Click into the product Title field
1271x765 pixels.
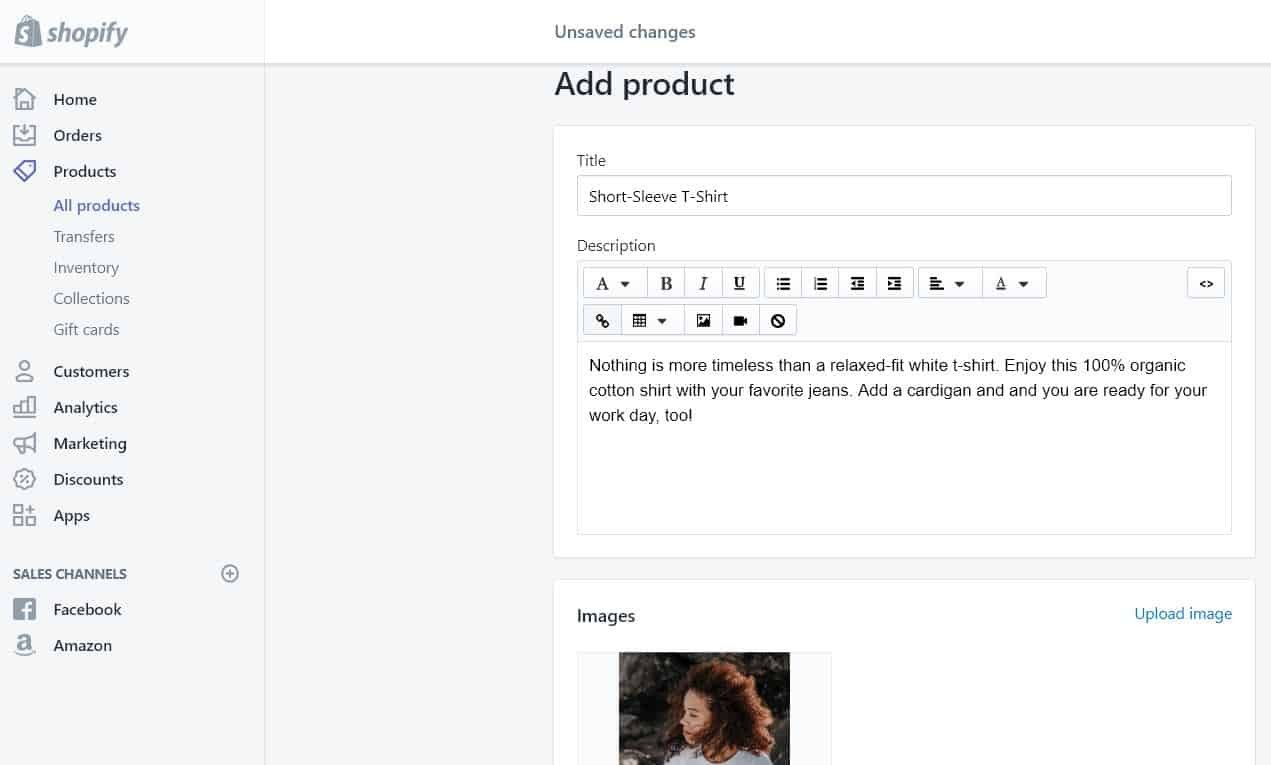pyautogui.click(x=904, y=196)
